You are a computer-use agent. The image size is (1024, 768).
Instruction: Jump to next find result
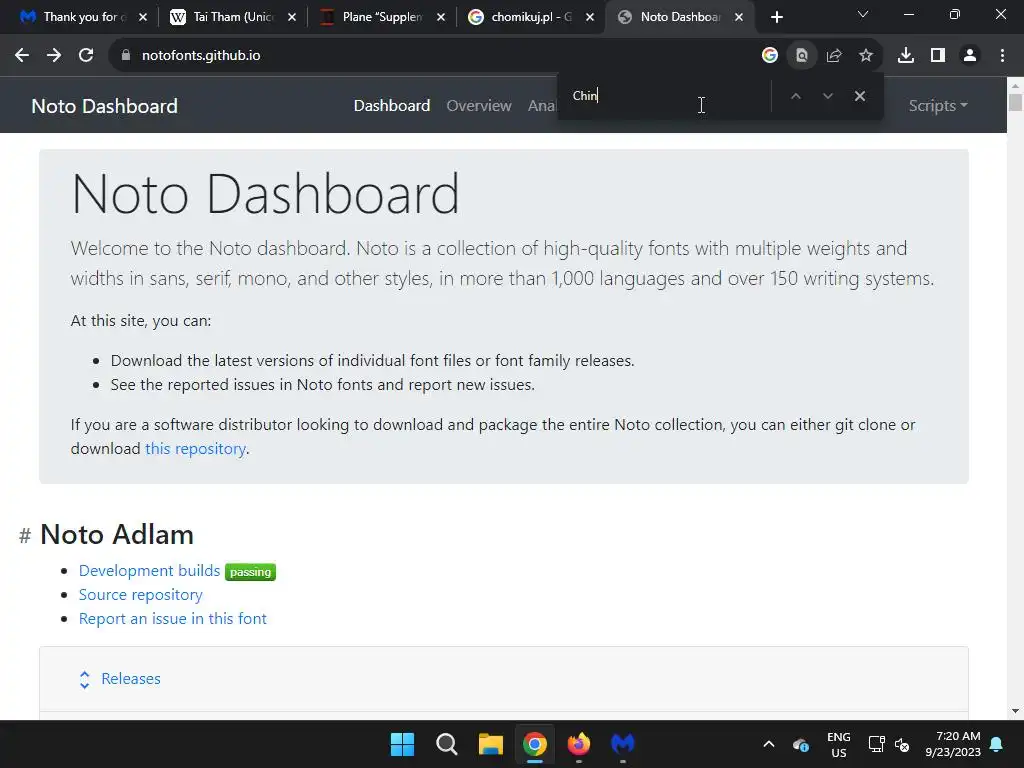click(x=827, y=96)
